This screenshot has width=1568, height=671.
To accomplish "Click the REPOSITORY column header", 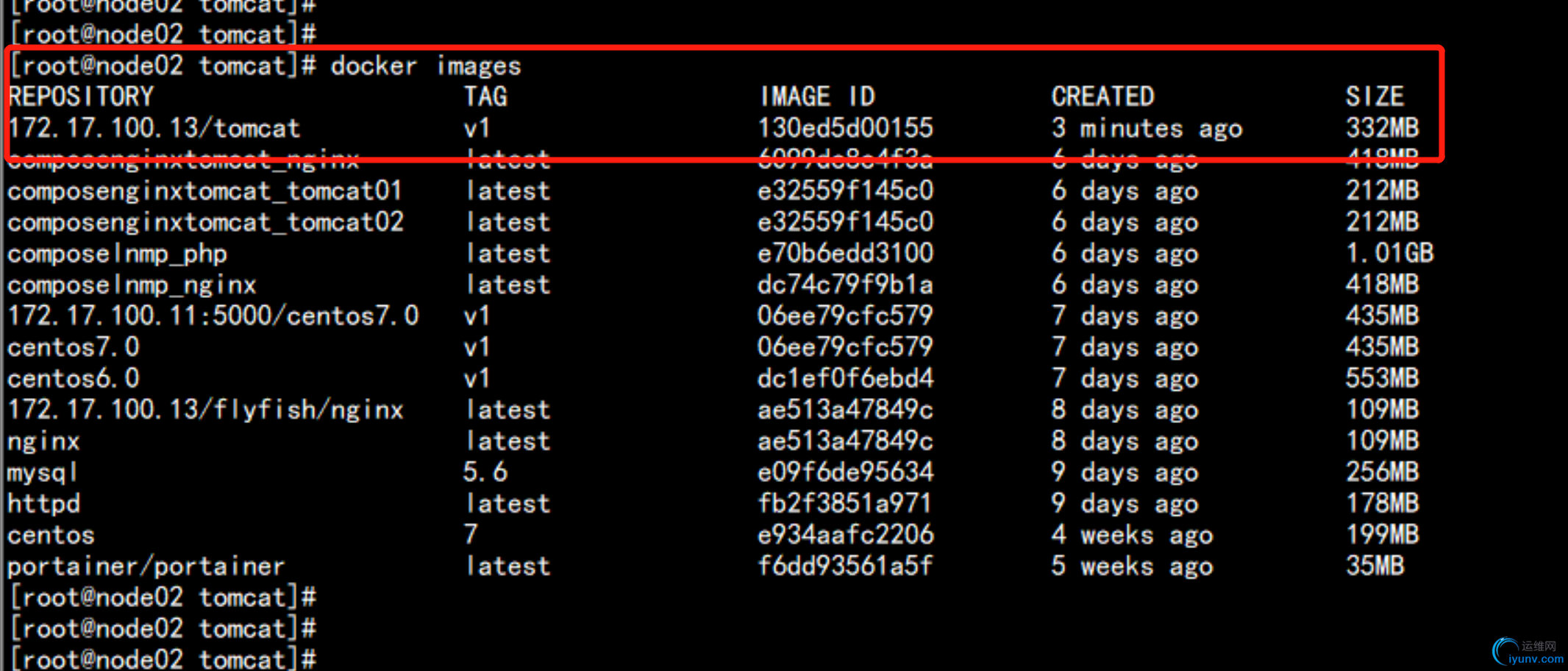I will tap(81, 97).
